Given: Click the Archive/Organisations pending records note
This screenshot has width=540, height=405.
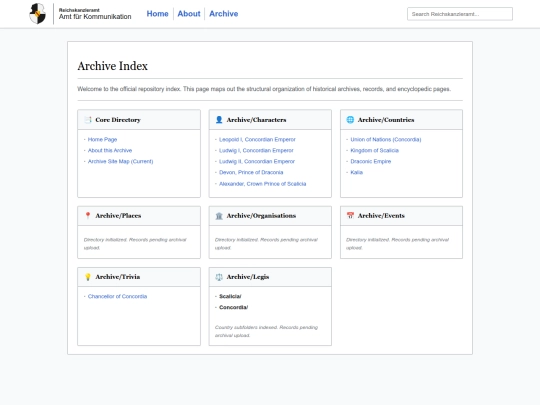Looking at the screenshot, I should tap(266, 244).
